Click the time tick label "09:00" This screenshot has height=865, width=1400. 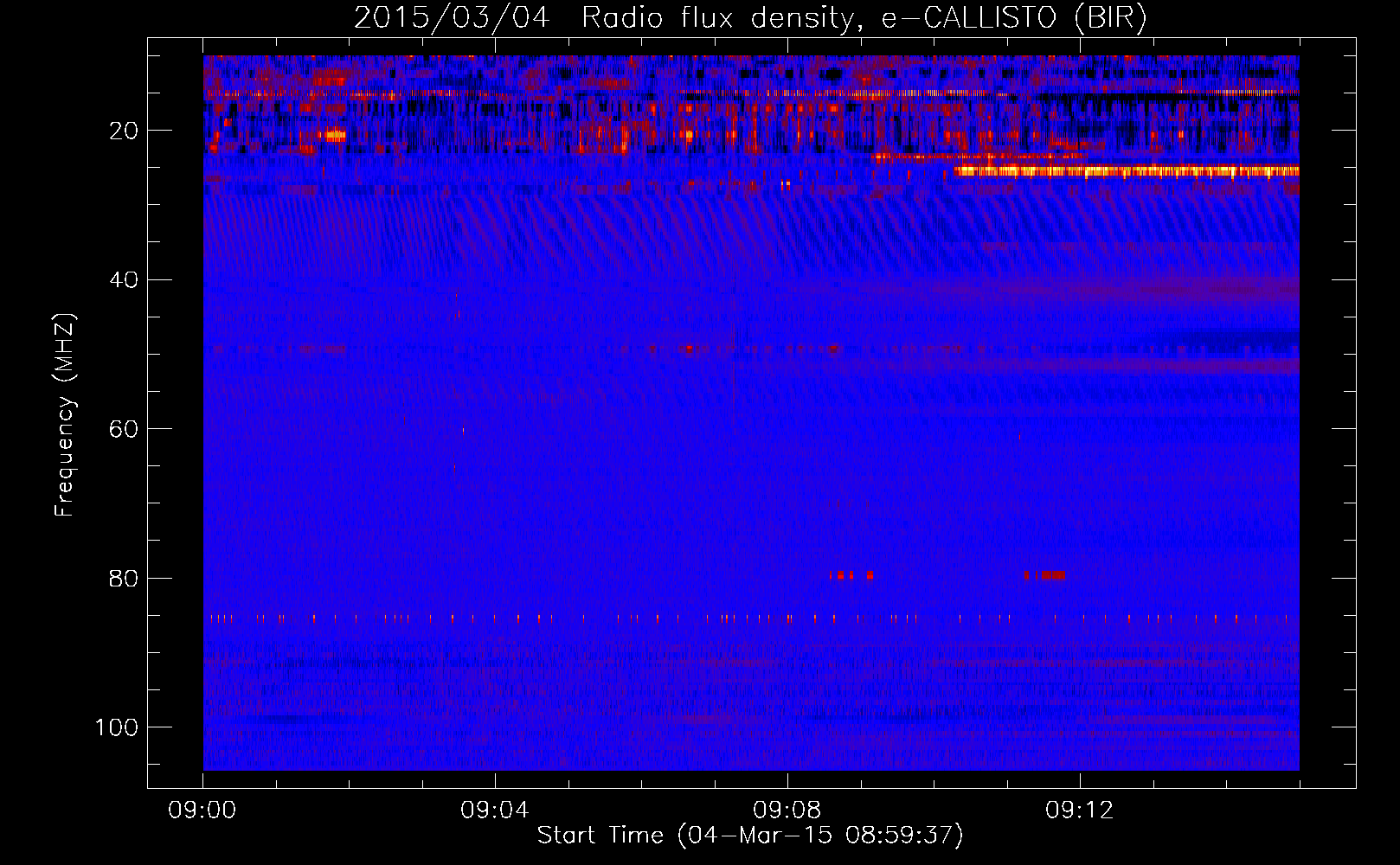202,811
